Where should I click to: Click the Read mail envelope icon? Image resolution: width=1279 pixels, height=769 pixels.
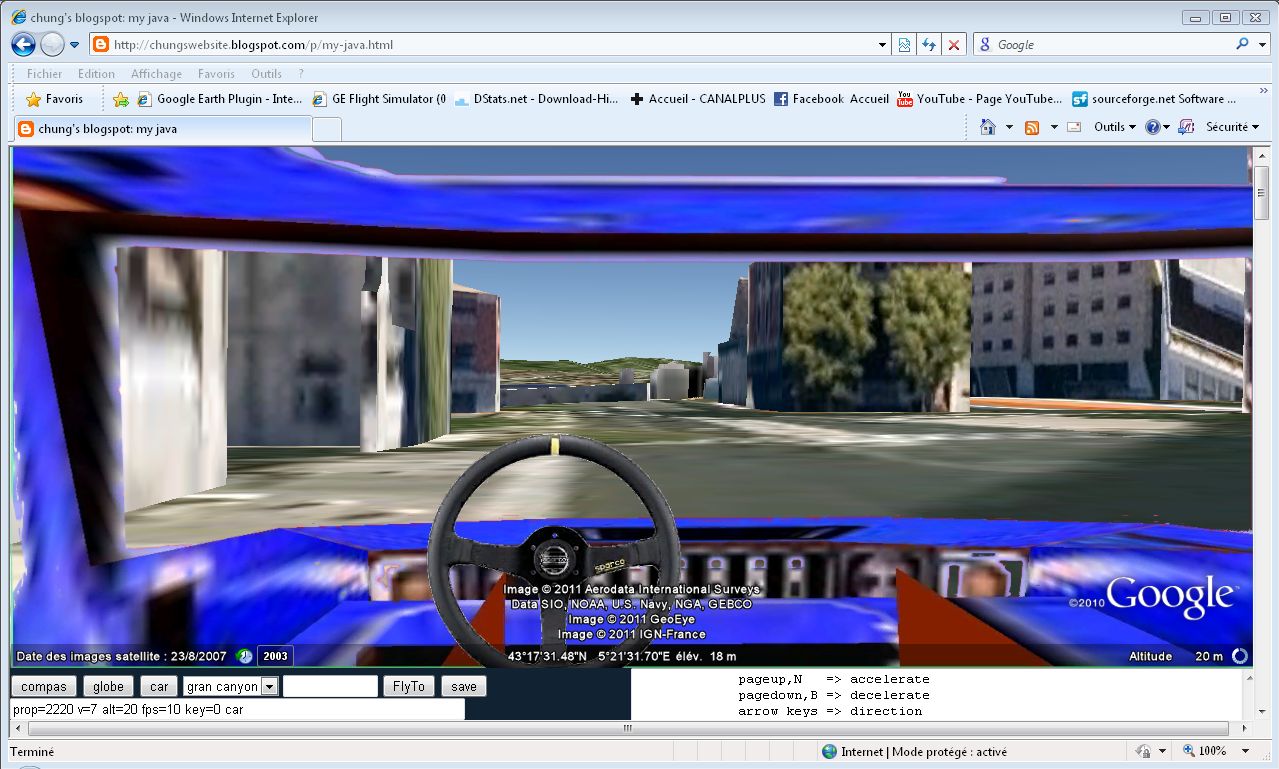(x=1074, y=127)
